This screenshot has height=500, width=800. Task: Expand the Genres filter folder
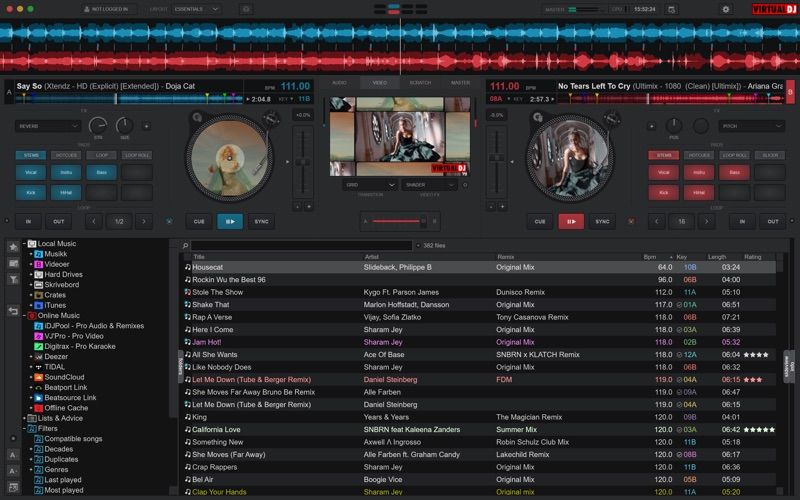point(31,469)
